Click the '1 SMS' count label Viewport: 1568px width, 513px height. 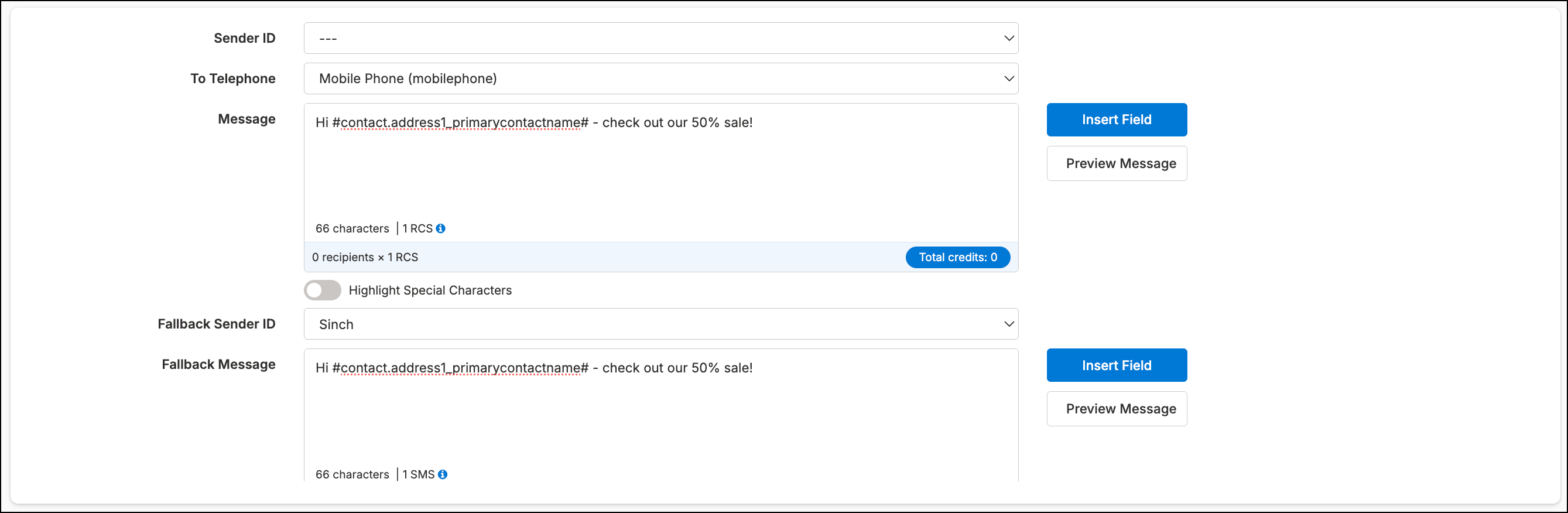pos(418,475)
